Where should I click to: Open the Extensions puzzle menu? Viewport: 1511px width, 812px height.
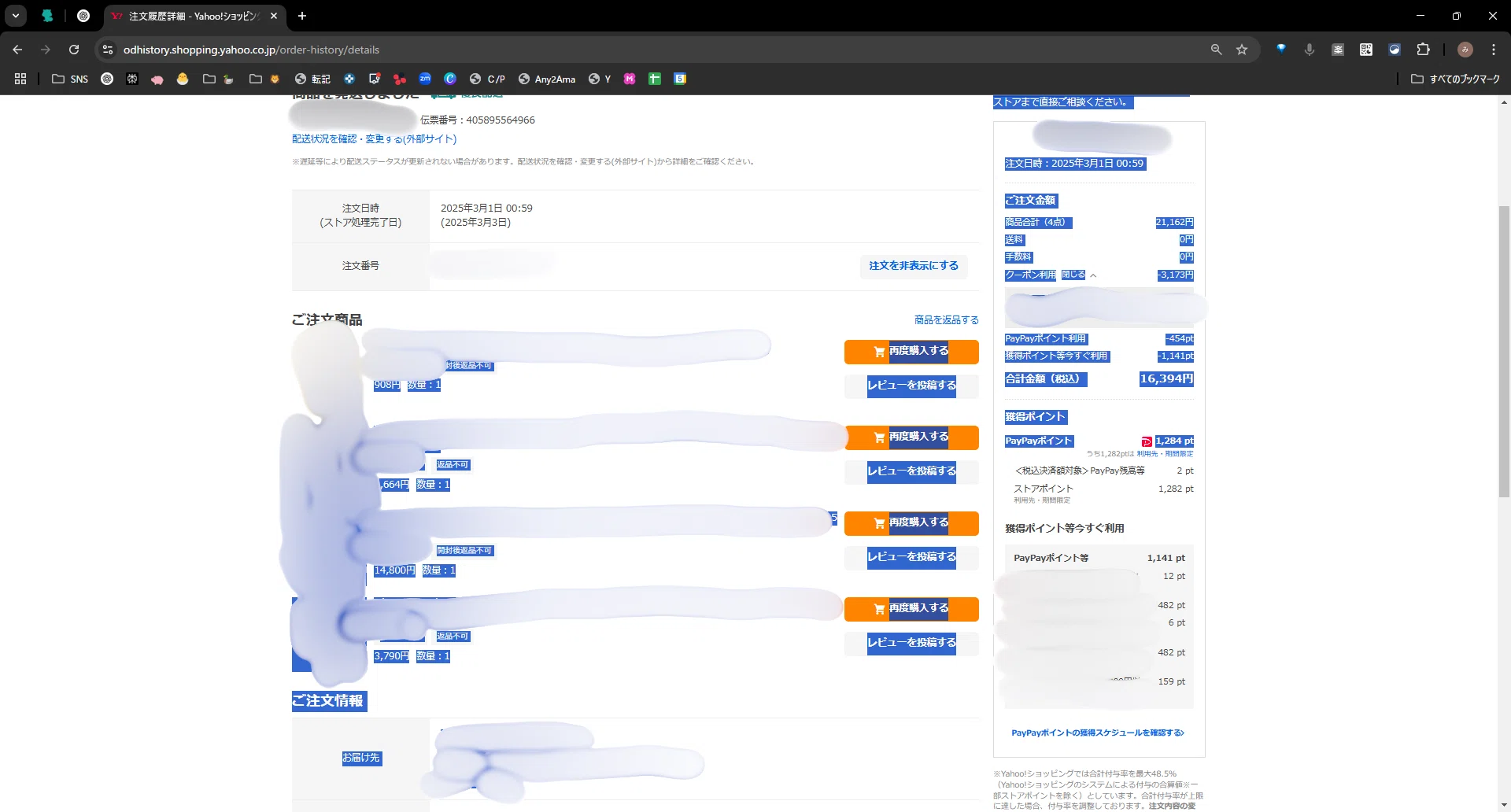[x=1423, y=50]
